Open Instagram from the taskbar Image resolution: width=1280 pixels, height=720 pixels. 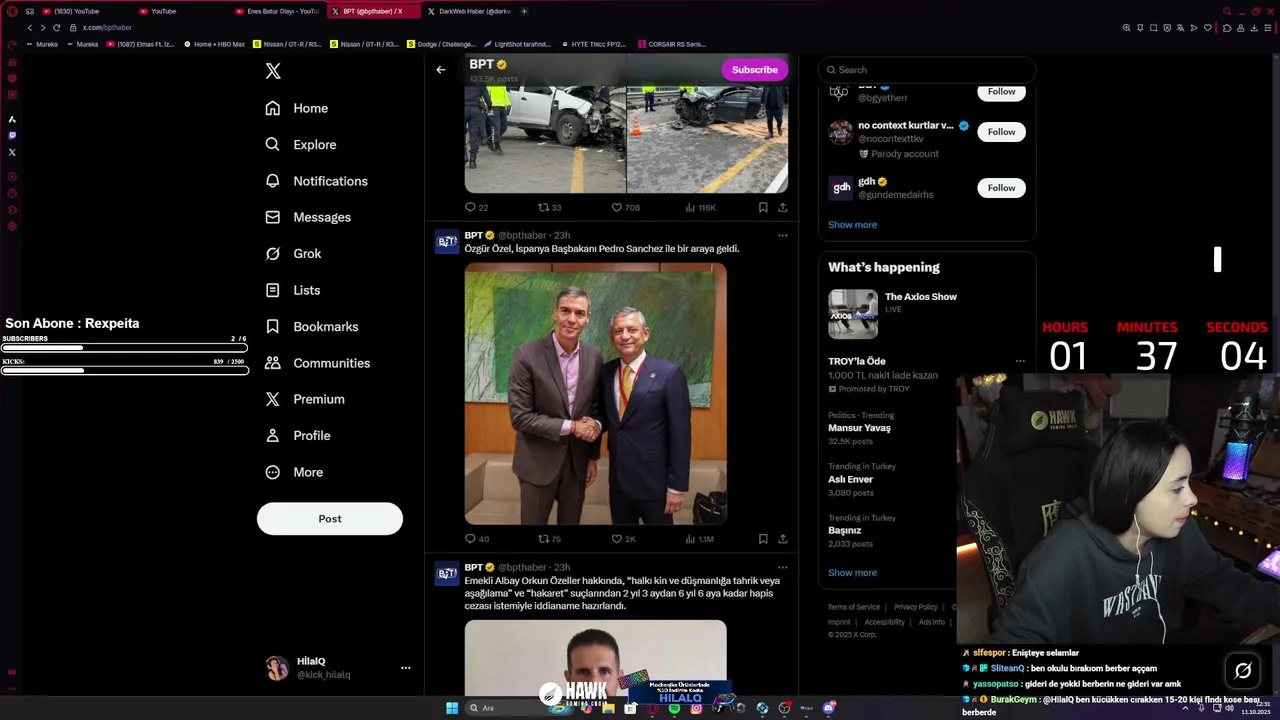(696, 708)
